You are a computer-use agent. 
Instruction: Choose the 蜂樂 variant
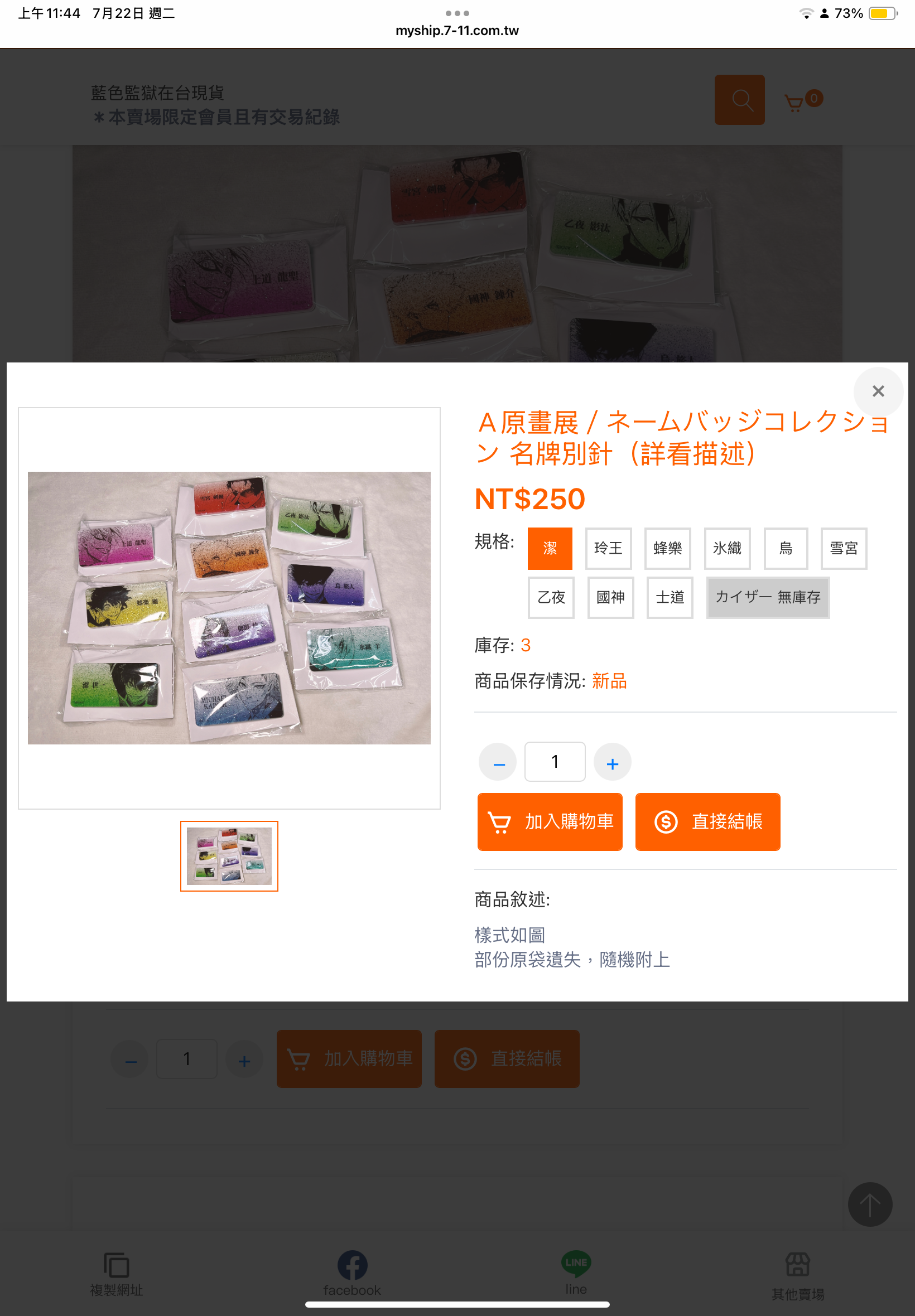[667, 548]
